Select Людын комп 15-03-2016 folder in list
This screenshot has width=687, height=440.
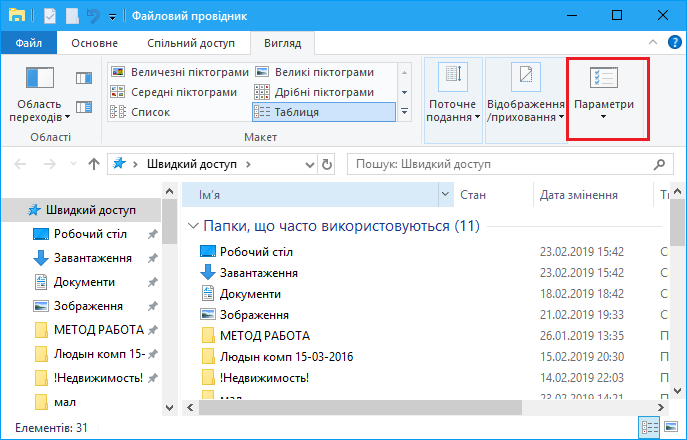tap(426, 357)
